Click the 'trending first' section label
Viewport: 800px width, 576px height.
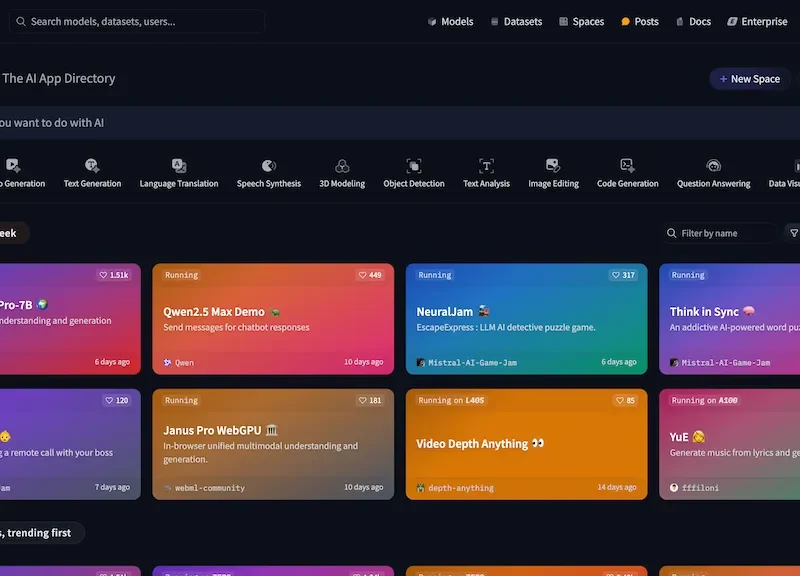tap(39, 533)
